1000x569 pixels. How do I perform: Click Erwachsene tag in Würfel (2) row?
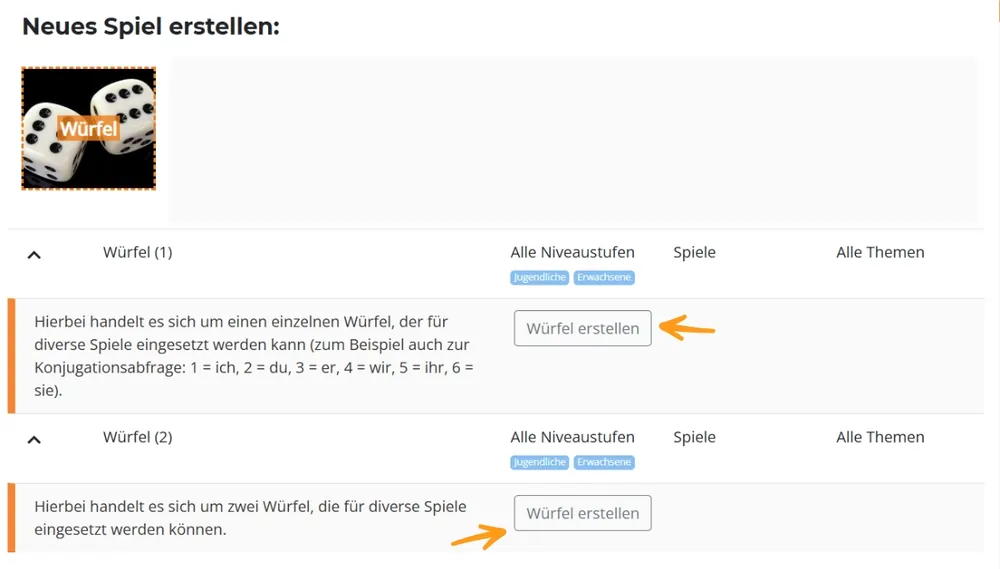(604, 462)
